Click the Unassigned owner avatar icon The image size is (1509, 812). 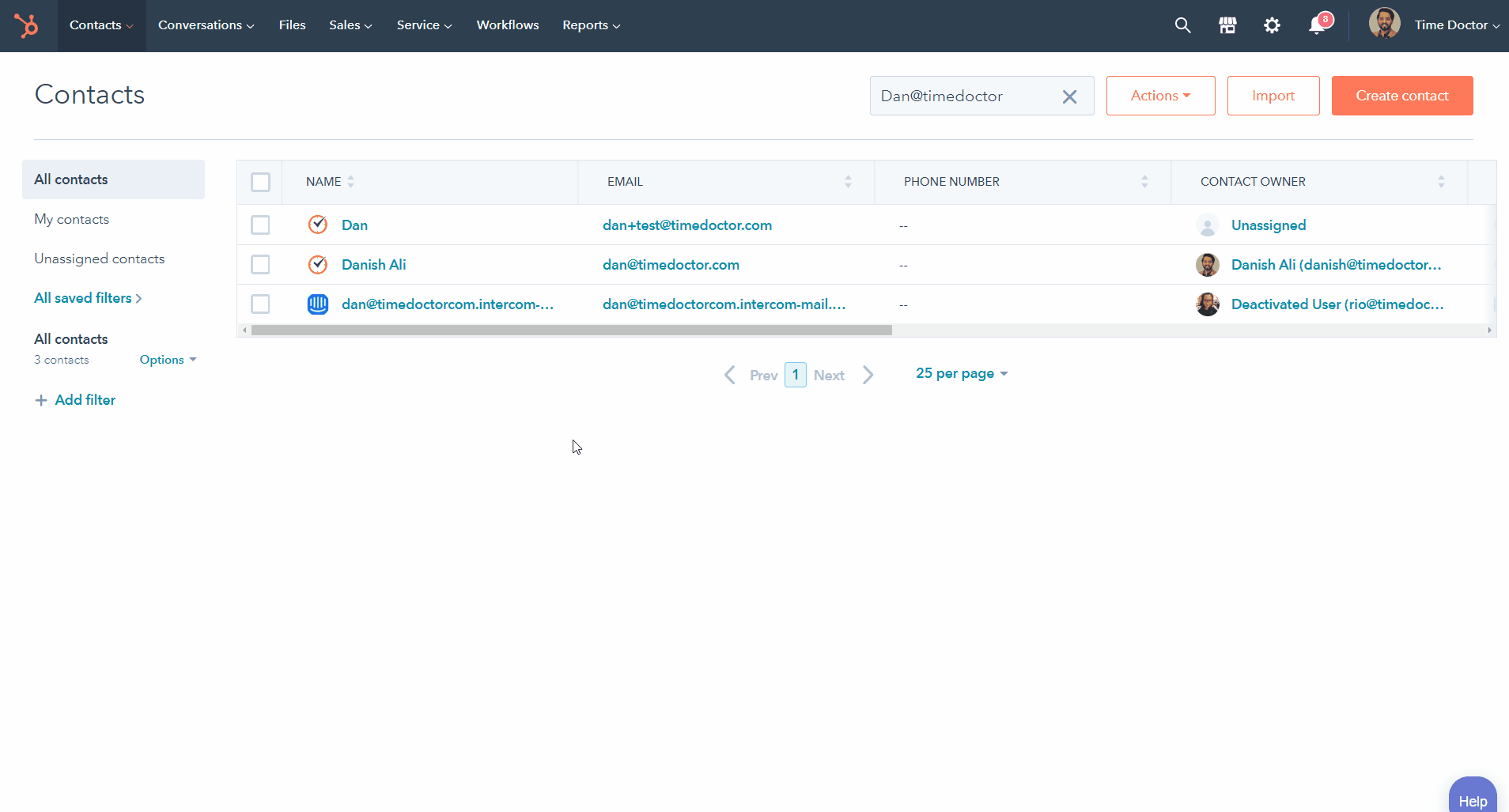(1208, 225)
